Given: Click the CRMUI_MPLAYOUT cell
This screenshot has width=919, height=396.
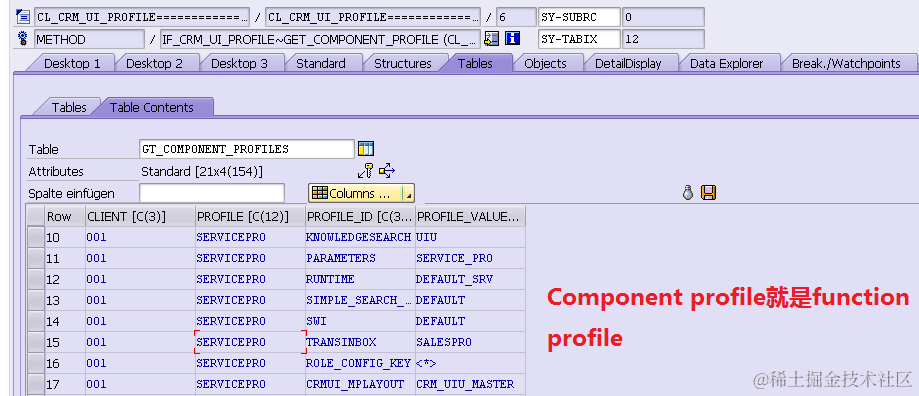Looking at the screenshot, I should 360,384.
